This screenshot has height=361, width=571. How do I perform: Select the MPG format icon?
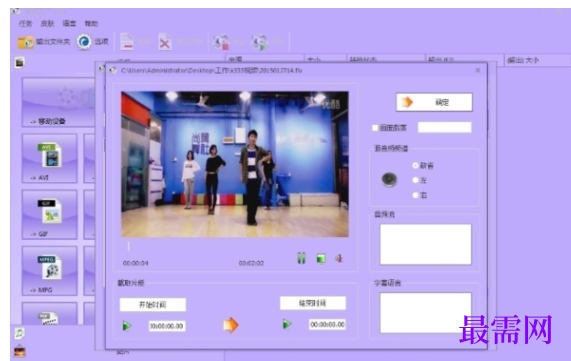[50, 267]
